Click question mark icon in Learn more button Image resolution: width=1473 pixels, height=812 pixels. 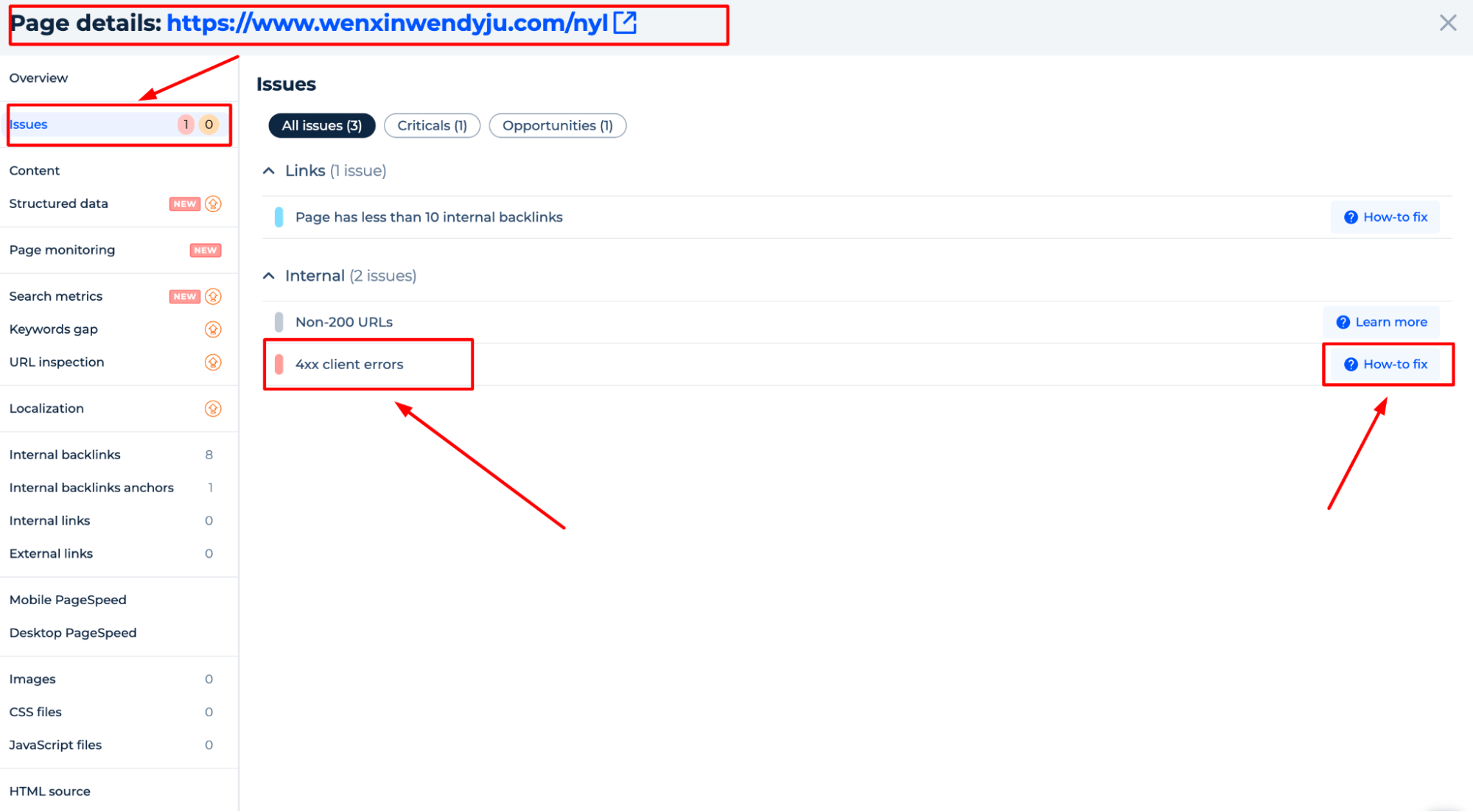(1343, 322)
